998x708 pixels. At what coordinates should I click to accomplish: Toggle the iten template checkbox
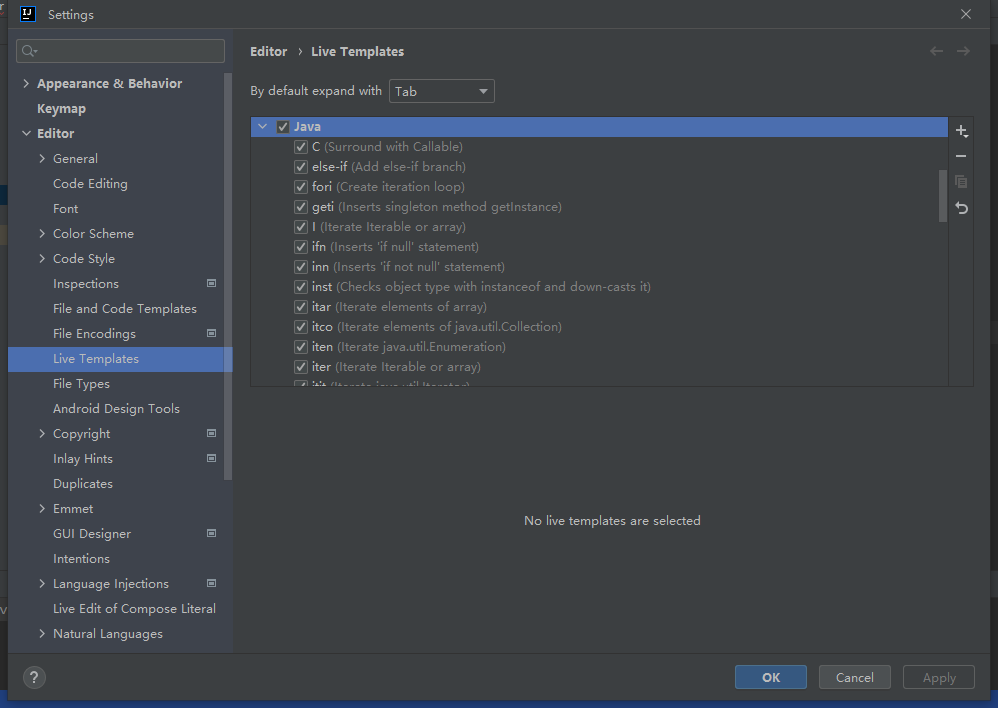click(x=301, y=347)
